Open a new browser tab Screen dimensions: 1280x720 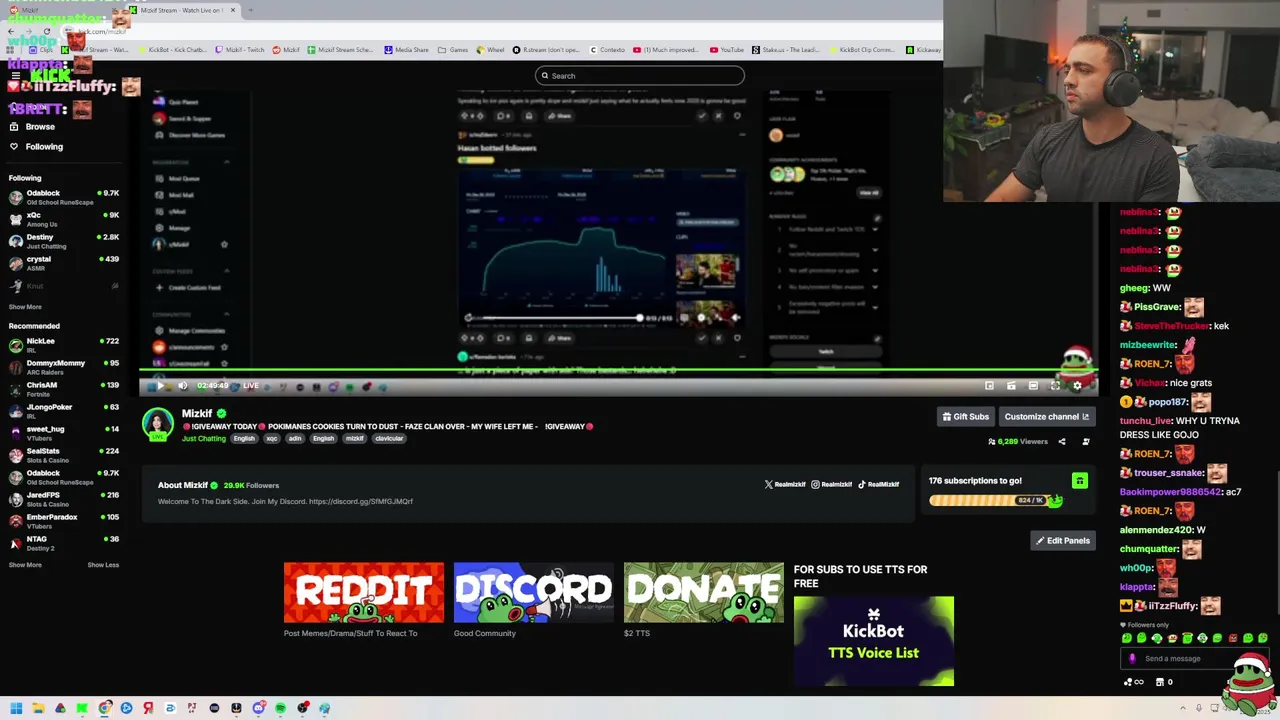tap(250, 10)
